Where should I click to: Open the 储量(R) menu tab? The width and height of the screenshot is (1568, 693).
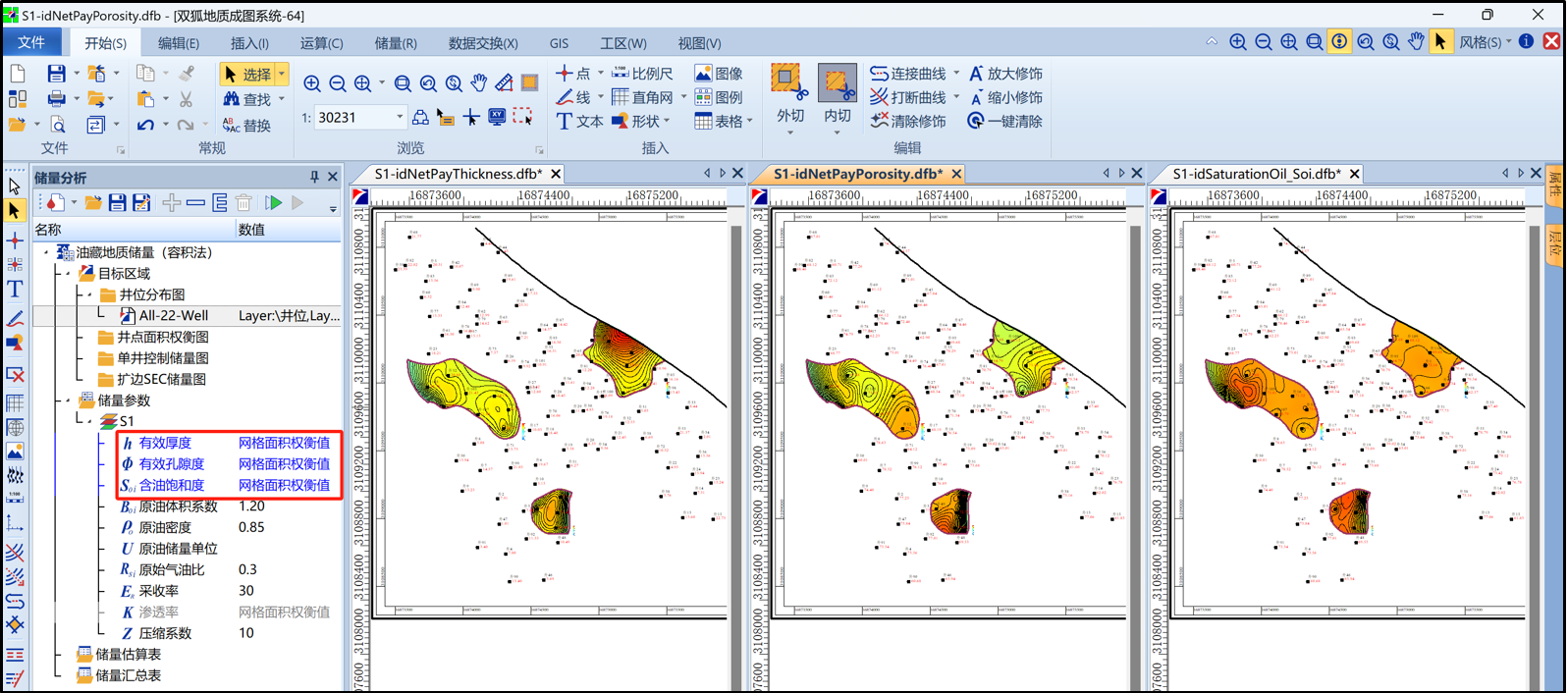(395, 43)
